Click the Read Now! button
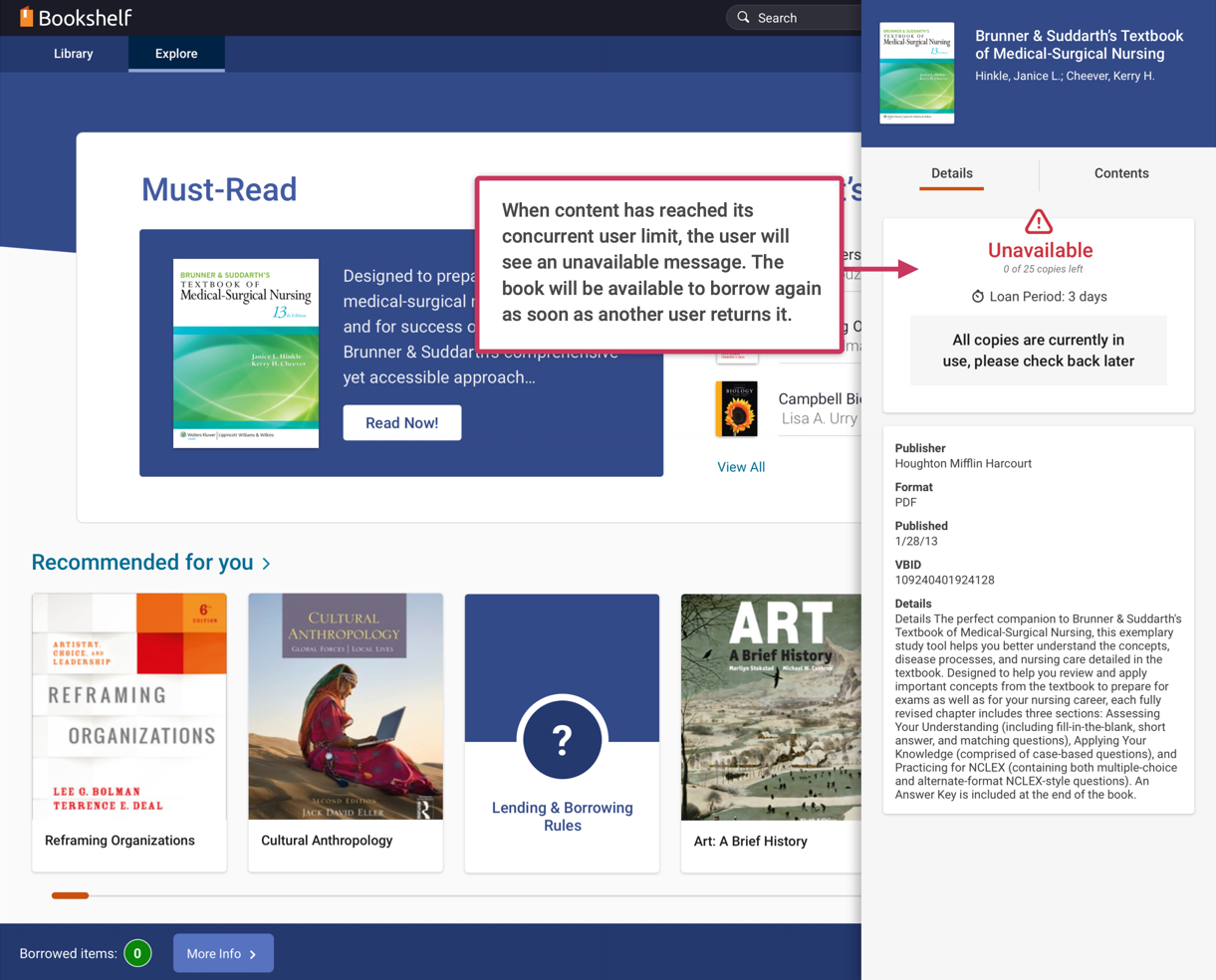Viewport: 1216px width, 980px height. click(402, 422)
